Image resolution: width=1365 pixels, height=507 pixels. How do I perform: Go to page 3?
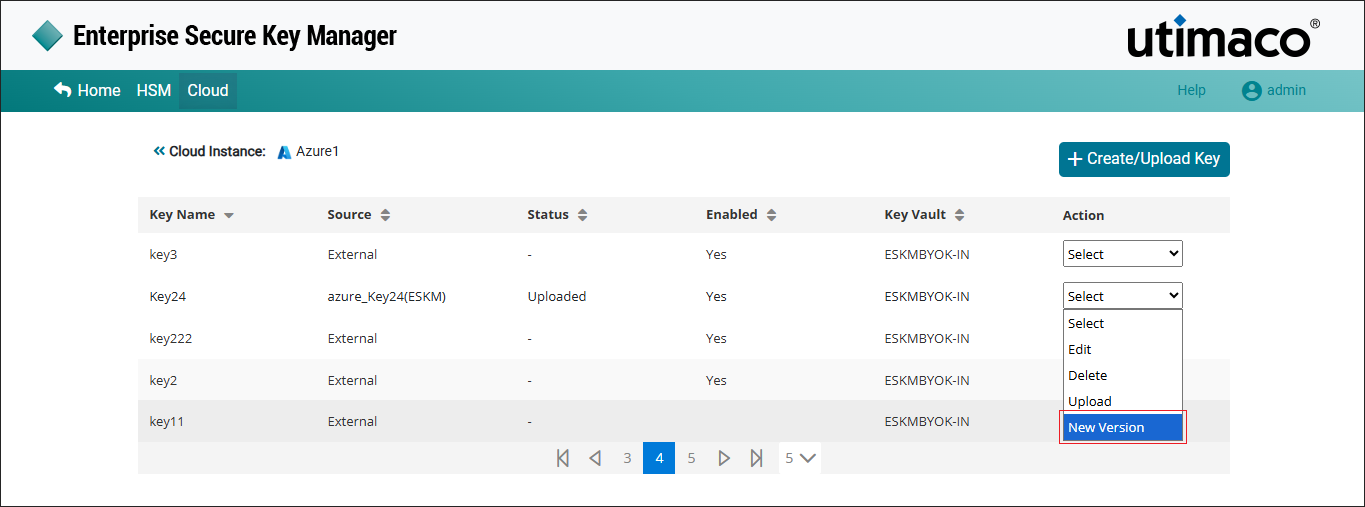(x=627, y=458)
